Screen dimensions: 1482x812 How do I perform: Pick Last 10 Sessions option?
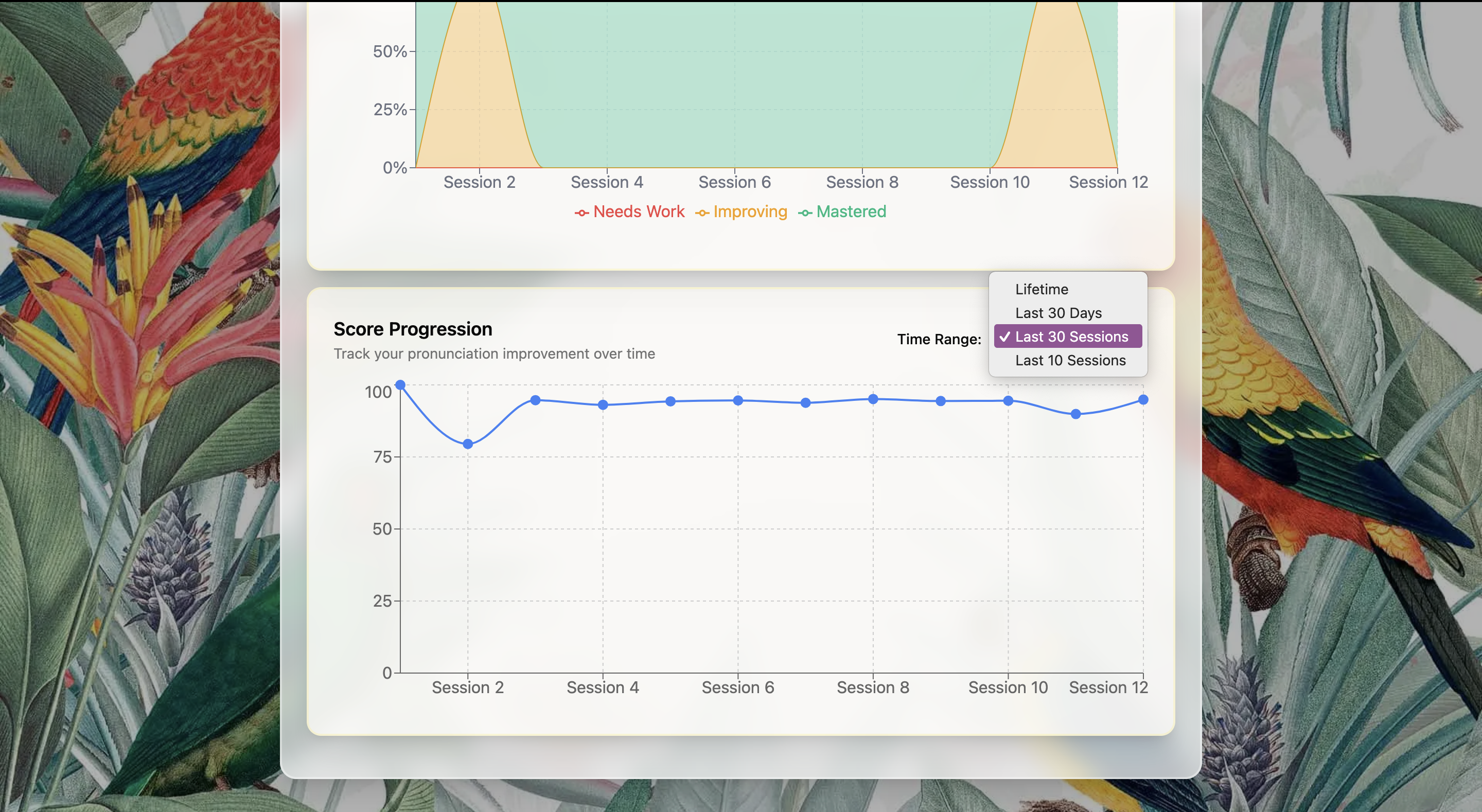point(1070,360)
